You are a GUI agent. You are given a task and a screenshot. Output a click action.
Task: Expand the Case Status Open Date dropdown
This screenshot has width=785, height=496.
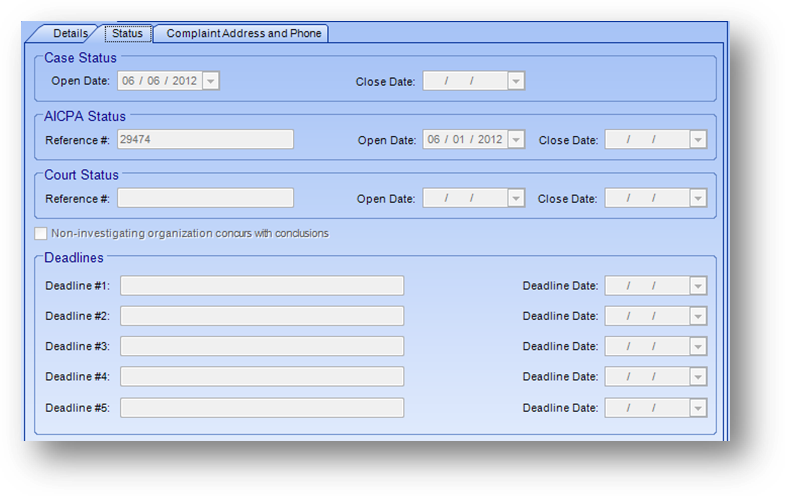tap(211, 81)
